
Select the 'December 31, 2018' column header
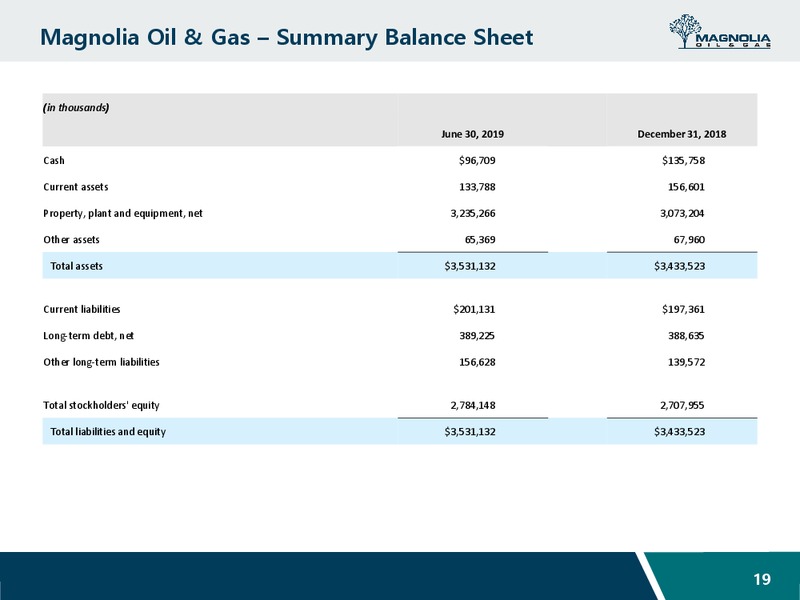(x=682, y=134)
